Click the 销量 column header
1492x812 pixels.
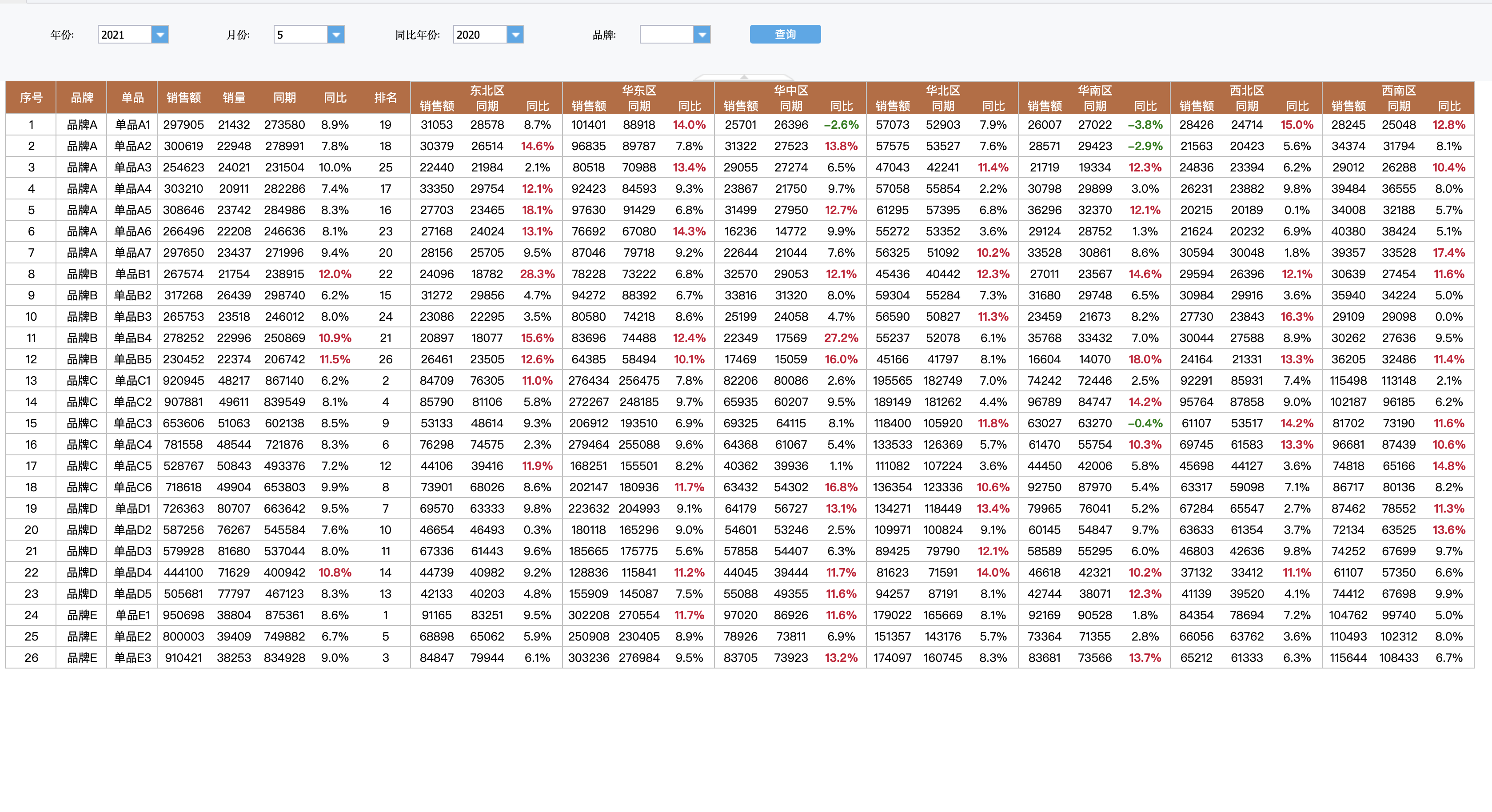(x=234, y=98)
